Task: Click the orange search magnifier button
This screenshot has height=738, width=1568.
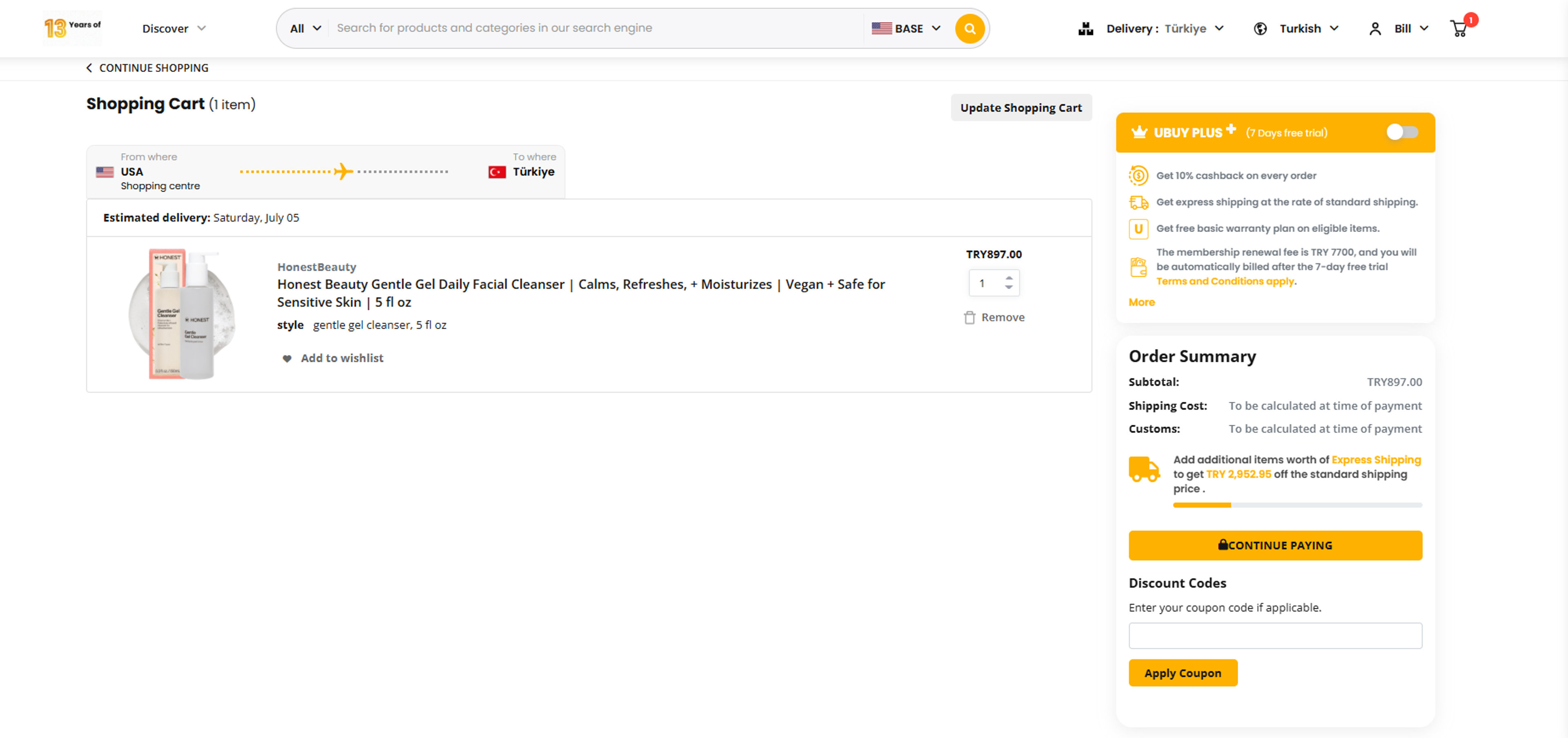Action: point(969,29)
